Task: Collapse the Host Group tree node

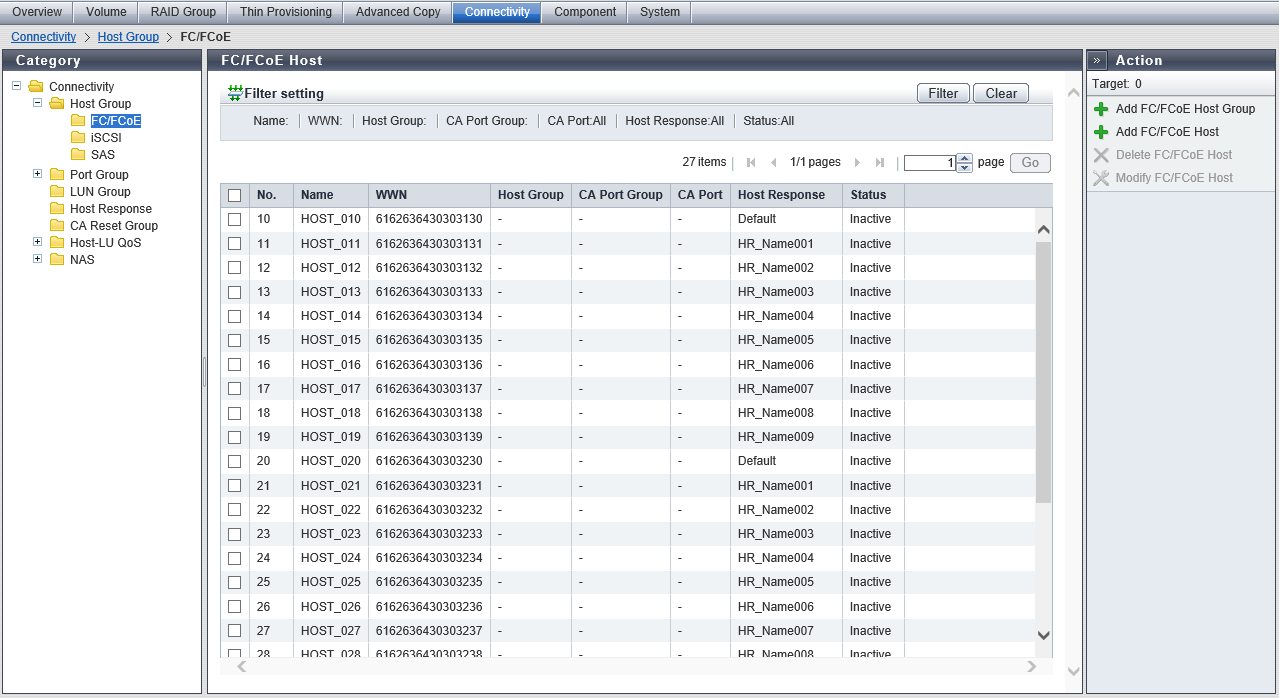Action: pos(38,103)
